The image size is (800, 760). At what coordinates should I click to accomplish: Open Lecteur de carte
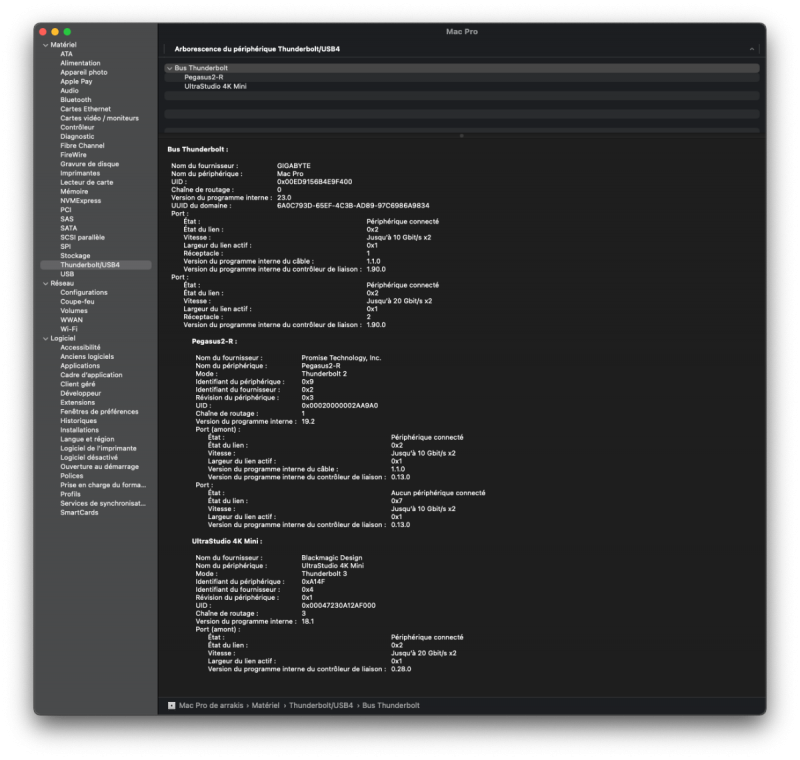(x=87, y=183)
